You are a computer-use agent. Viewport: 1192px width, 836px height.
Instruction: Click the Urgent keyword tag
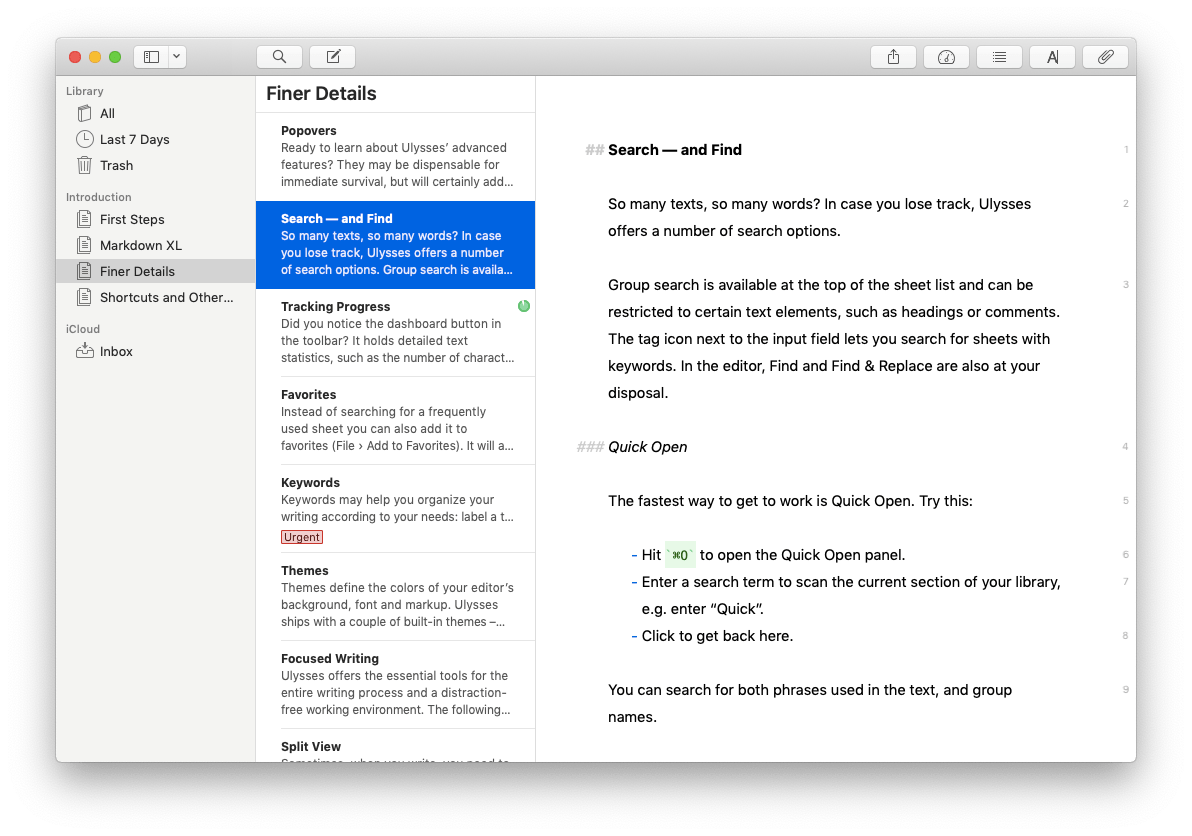point(302,537)
